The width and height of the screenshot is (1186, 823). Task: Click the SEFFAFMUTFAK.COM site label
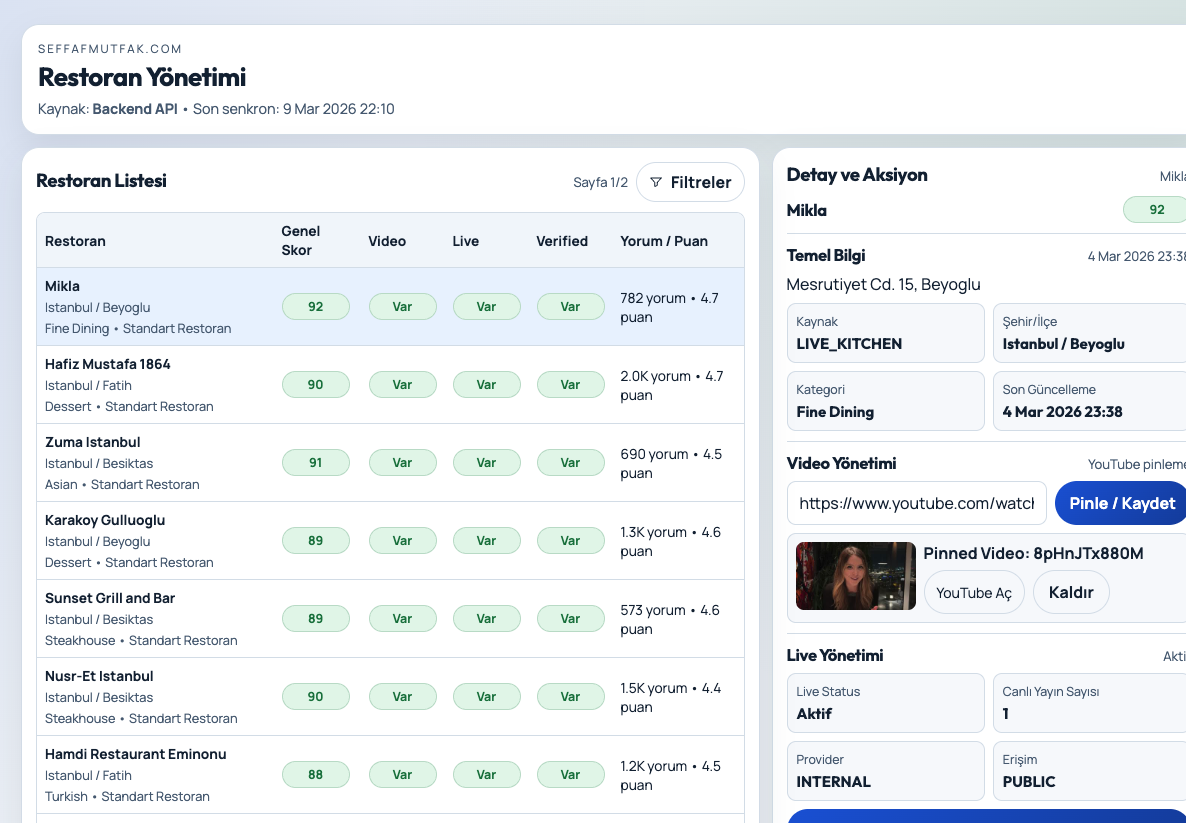click(110, 49)
